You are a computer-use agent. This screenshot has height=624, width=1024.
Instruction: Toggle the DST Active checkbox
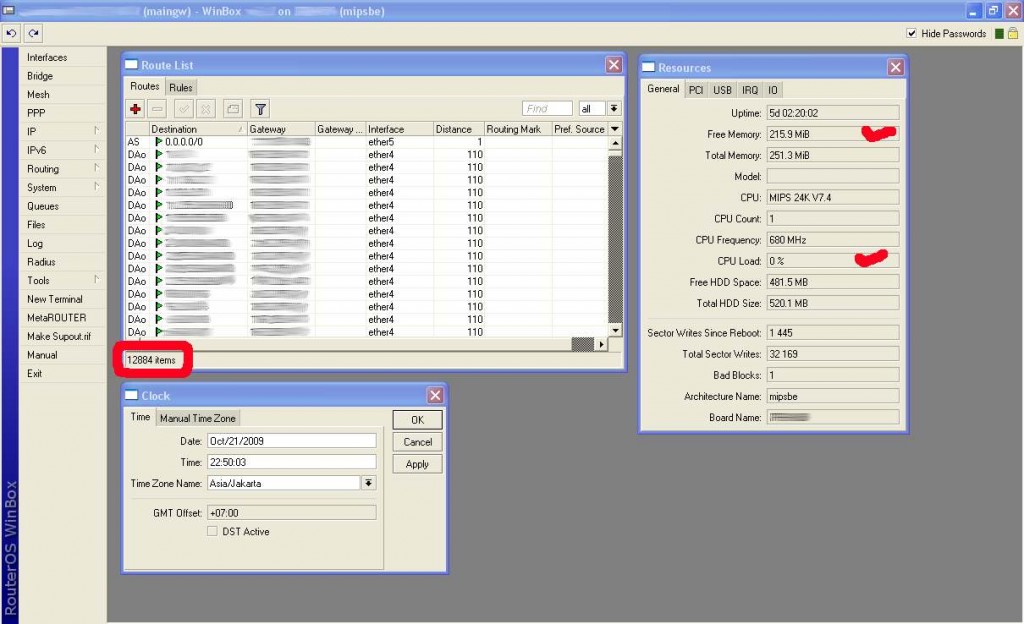[x=212, y=531]
